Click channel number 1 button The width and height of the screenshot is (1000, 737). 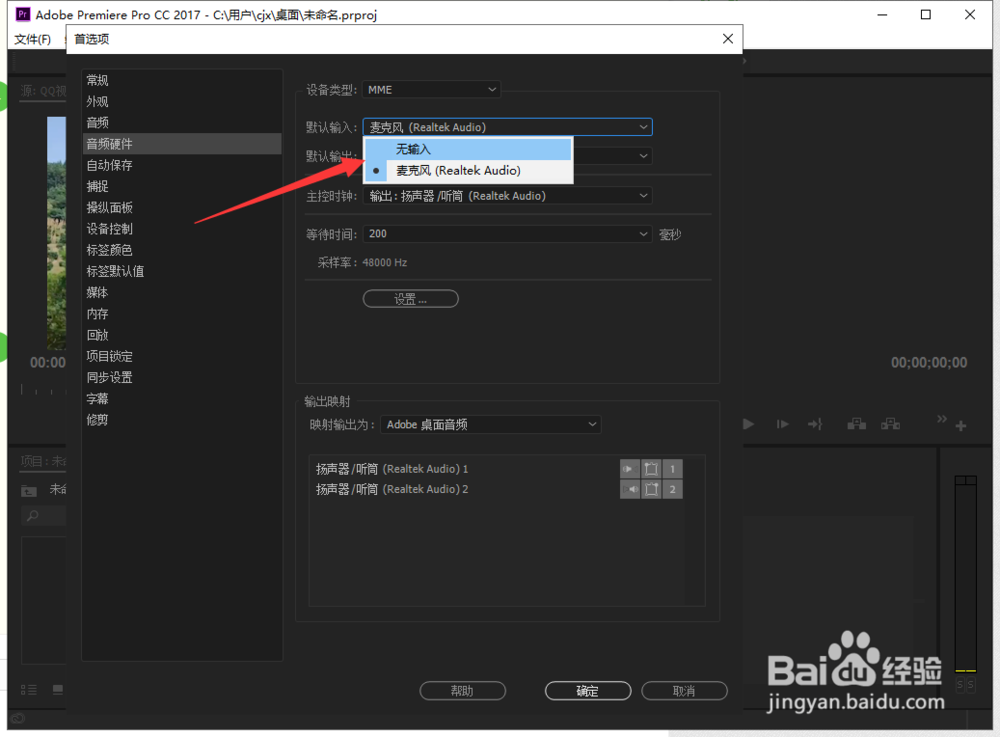672,469
